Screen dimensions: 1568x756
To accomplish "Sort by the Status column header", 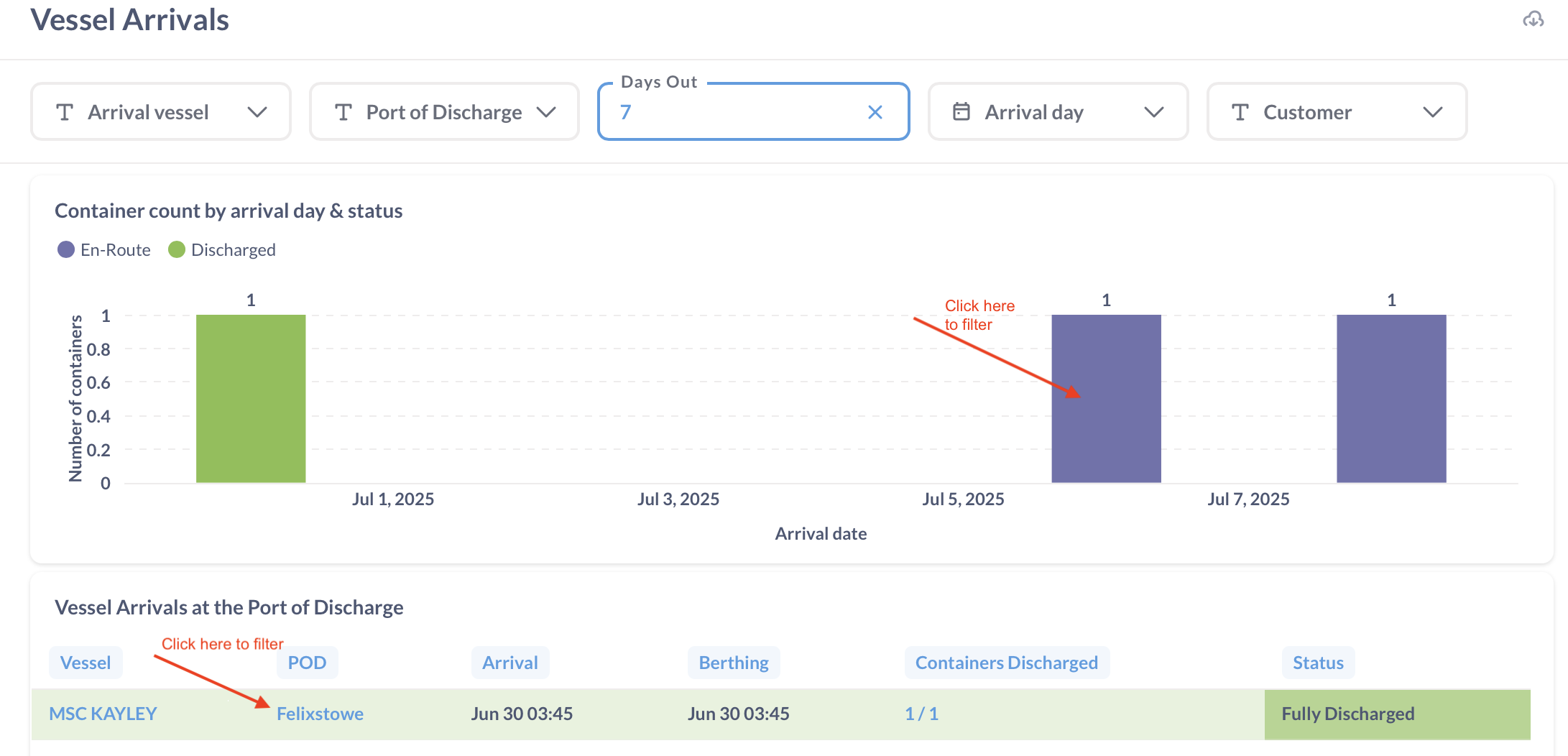I will pos(1318,663).
